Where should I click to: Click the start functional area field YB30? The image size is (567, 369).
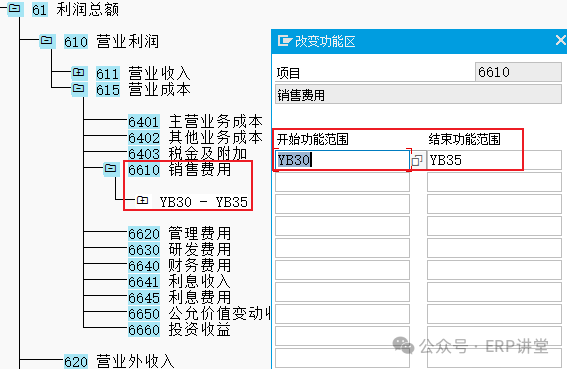click(x=342, y=160)
